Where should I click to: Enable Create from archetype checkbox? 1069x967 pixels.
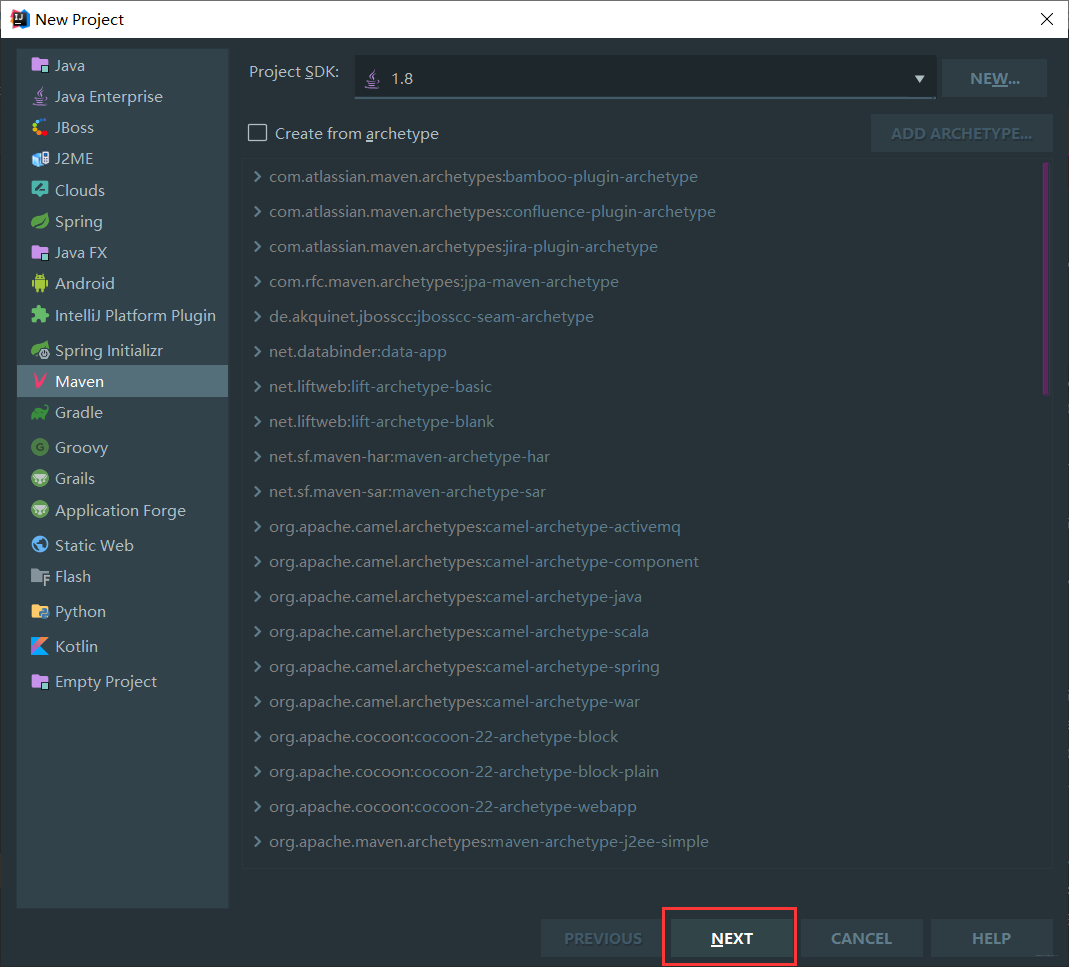pos(257,133)
